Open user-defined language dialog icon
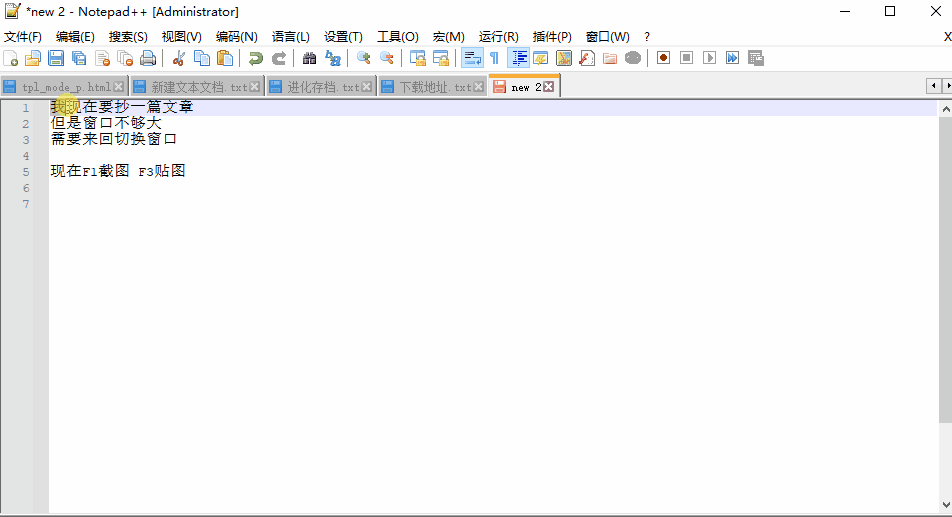 pos(540,58)
